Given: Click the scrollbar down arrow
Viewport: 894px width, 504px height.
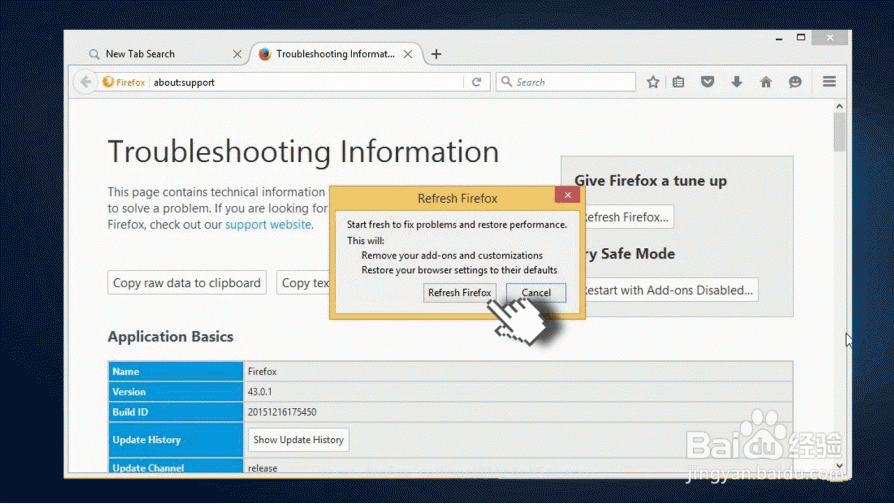Looking at the screenshot, I should point(839,466).
